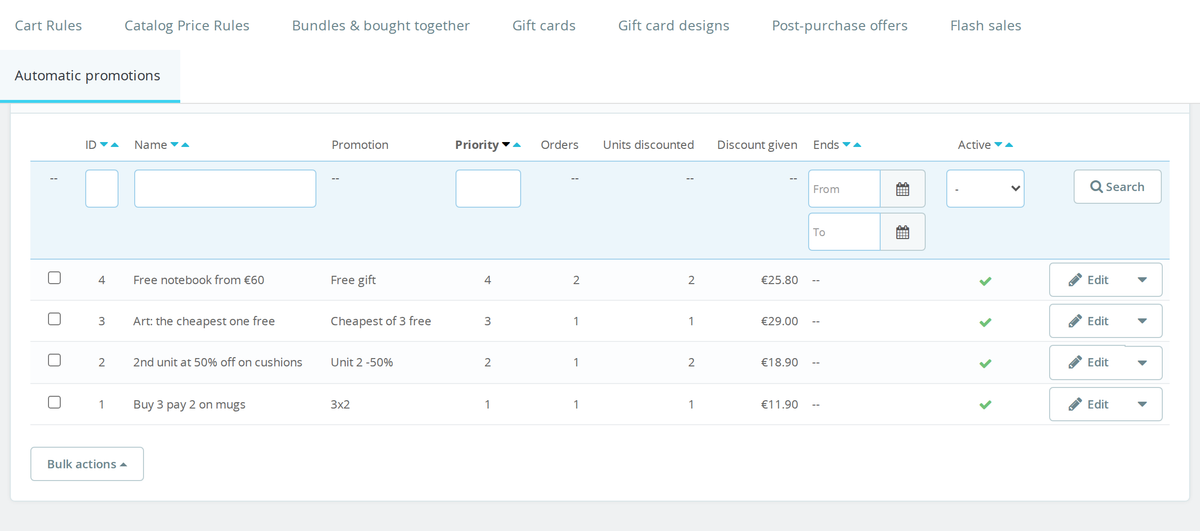Click 'Cheapest of 3 free' cell
Viewport: 1200px width, 531px height.
381,321
